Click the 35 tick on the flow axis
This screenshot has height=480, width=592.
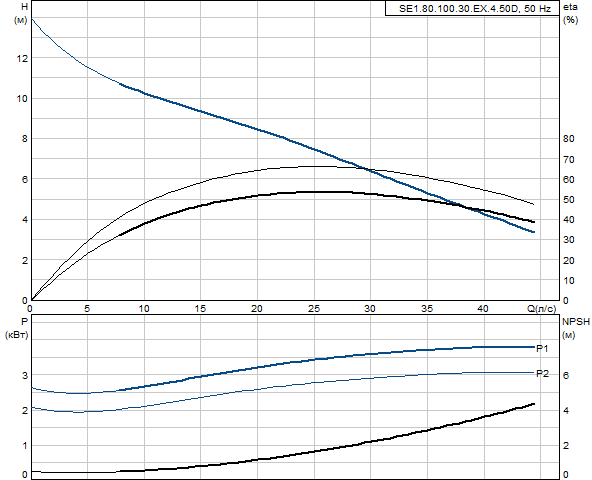(x=427, y=309)
